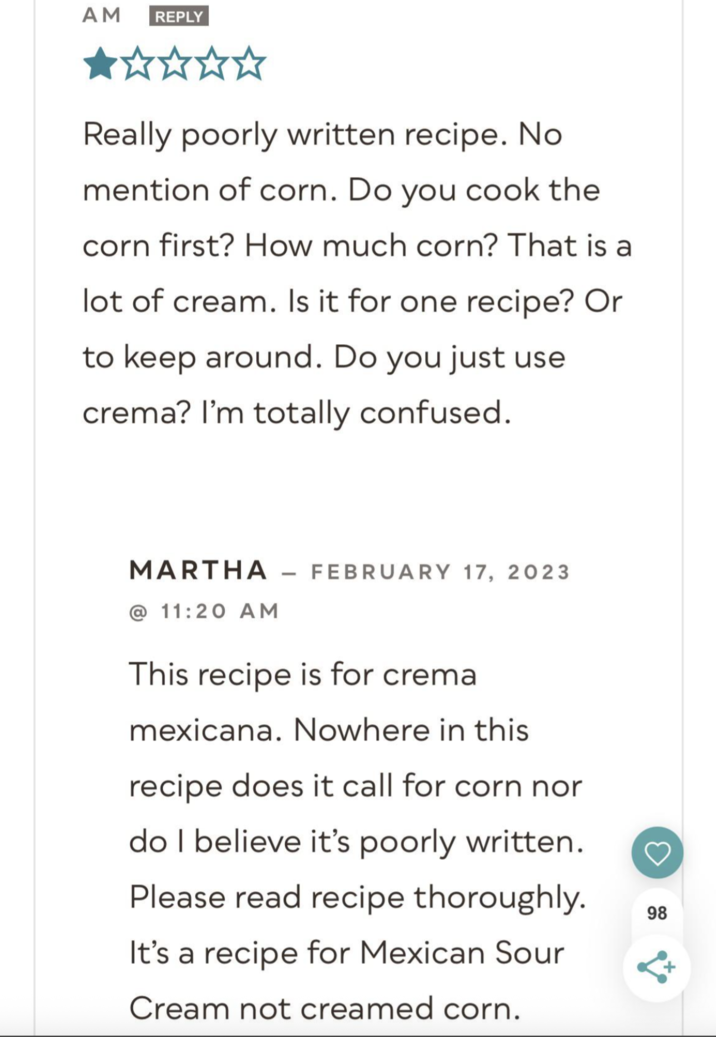Click the third rating star

coord(174,65)
